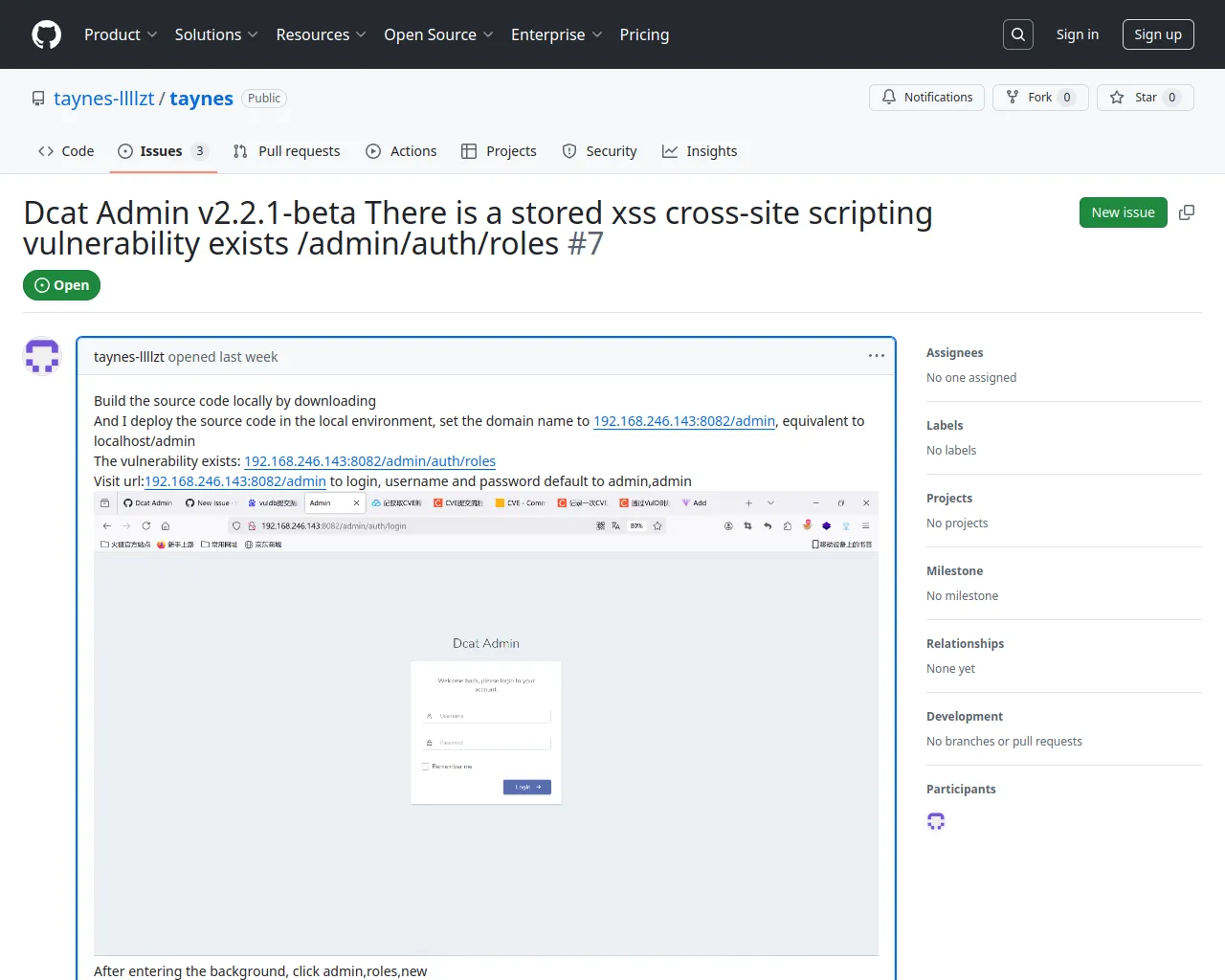Click the Issues count badge 3

200,151
